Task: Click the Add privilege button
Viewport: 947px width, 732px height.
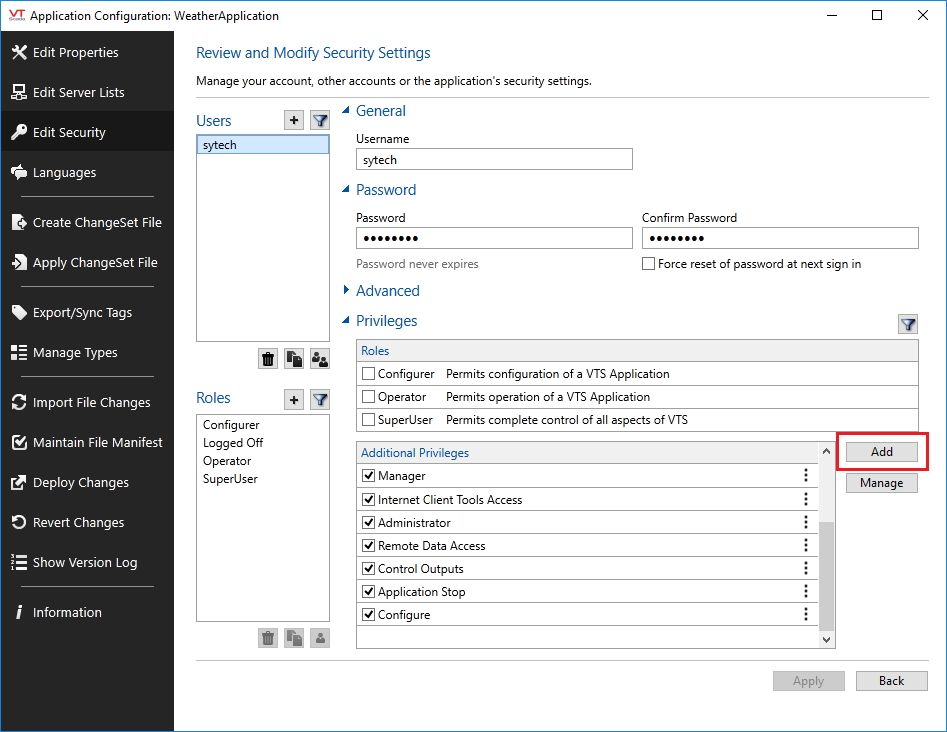Action: point(882,452)
